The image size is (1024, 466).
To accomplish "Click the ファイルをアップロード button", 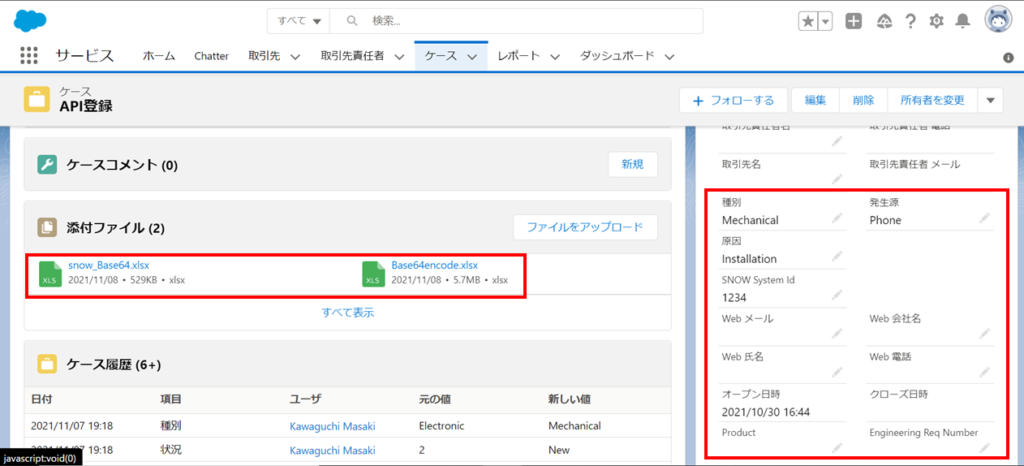I will click(585, 227).
